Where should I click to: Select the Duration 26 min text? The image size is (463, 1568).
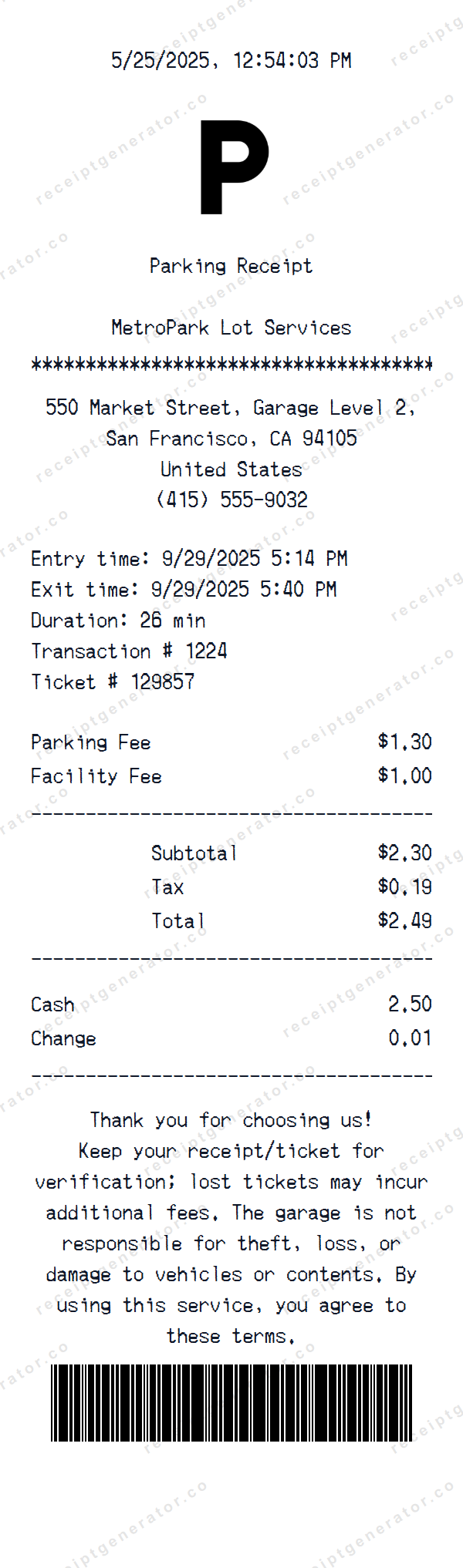pos(118,621)
